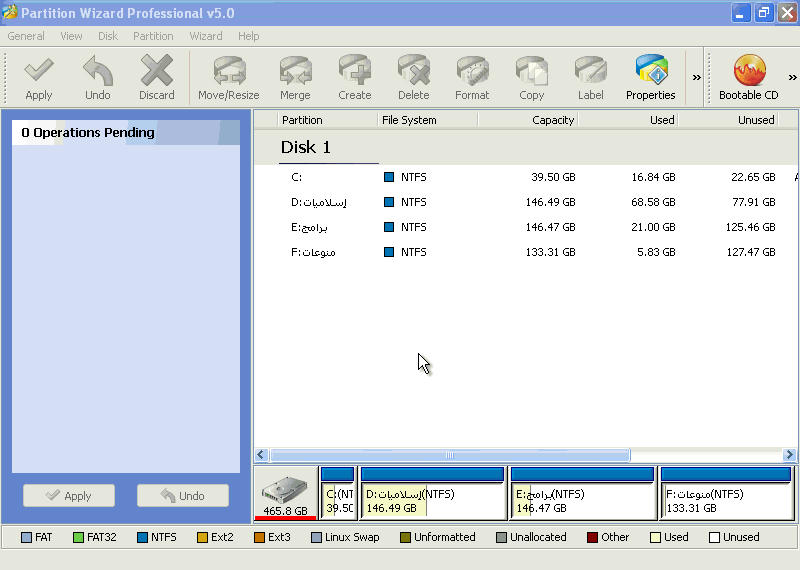Select the C: partition row

click(526, 177)
